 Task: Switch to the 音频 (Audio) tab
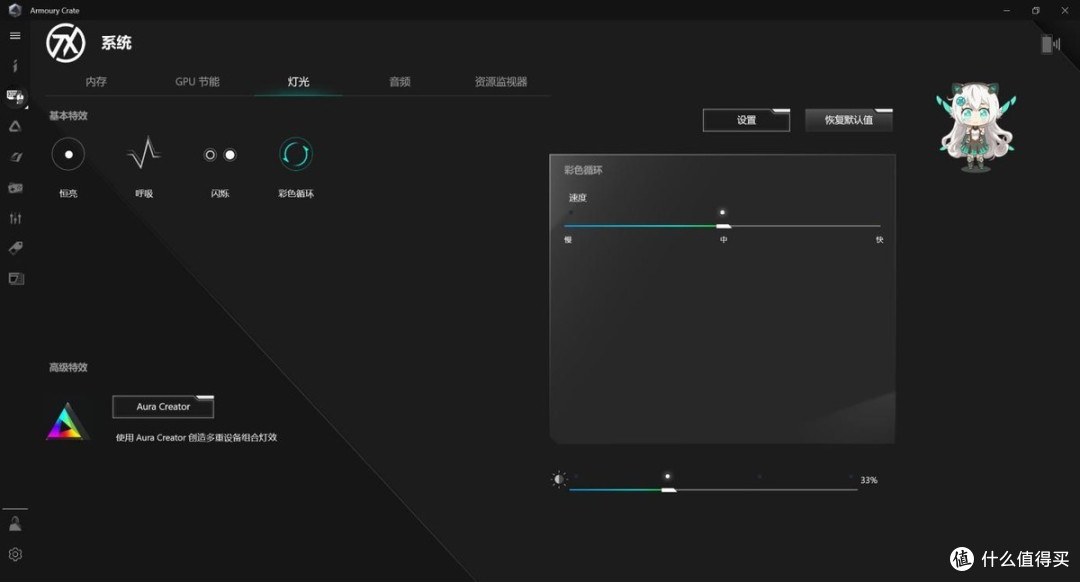(399, 81)
